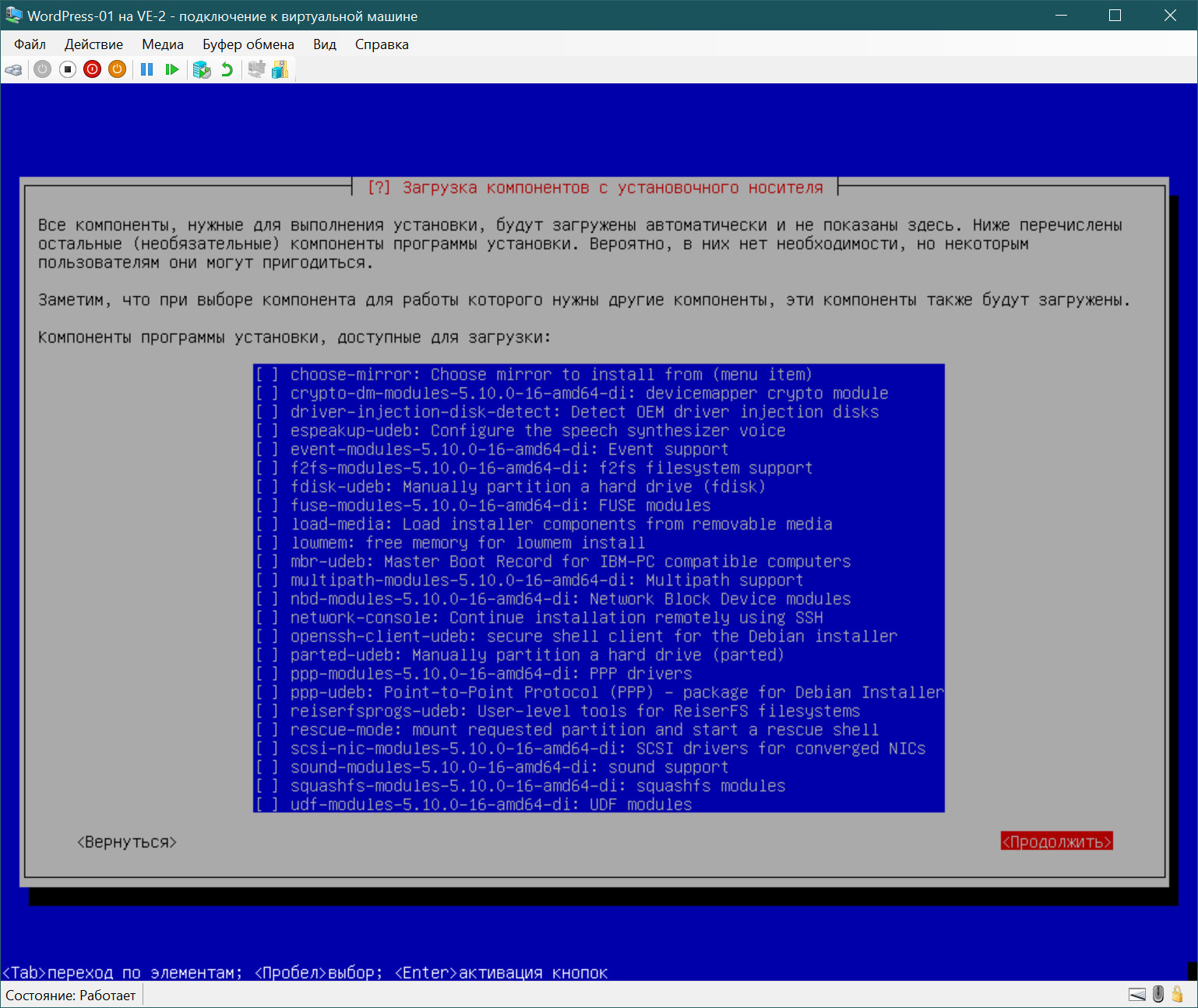Check the espeakup-udeb checkbox
Image resolution: width=1198 pixels, height=1008 pixels.
click(267, 431)
